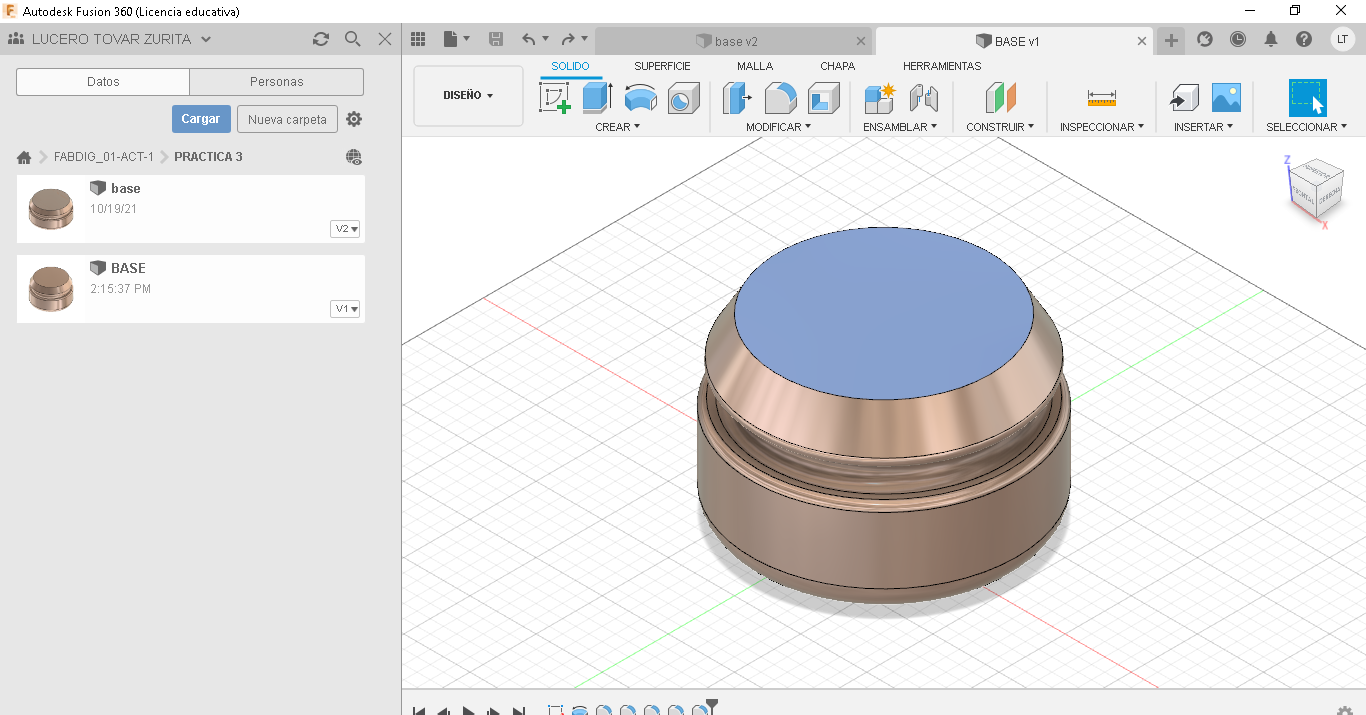Activate the Select window tool
The width and height of the screenshot is (1366, 715).
1307,98
